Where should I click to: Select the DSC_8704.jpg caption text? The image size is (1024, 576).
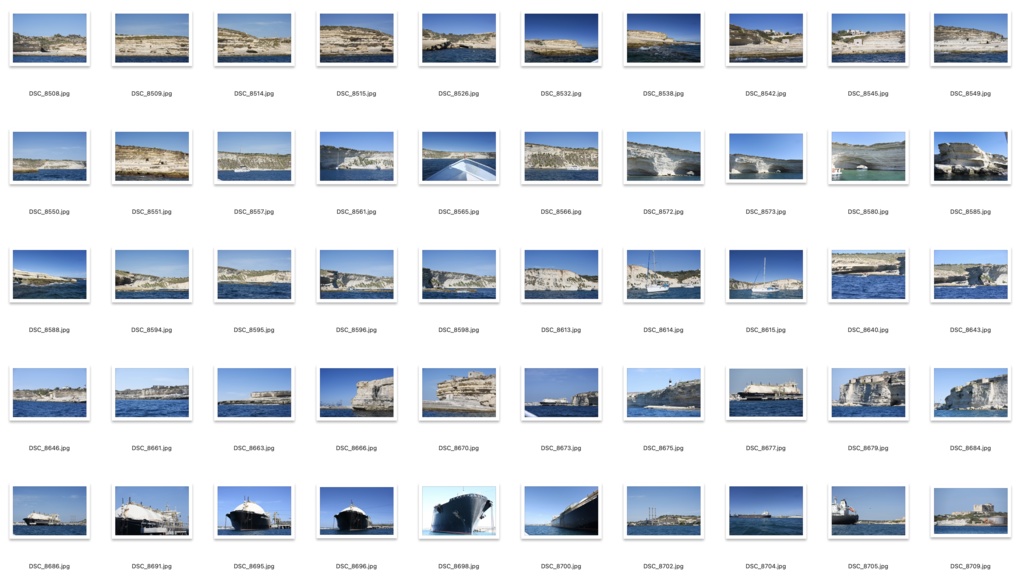tap(765, 567)
